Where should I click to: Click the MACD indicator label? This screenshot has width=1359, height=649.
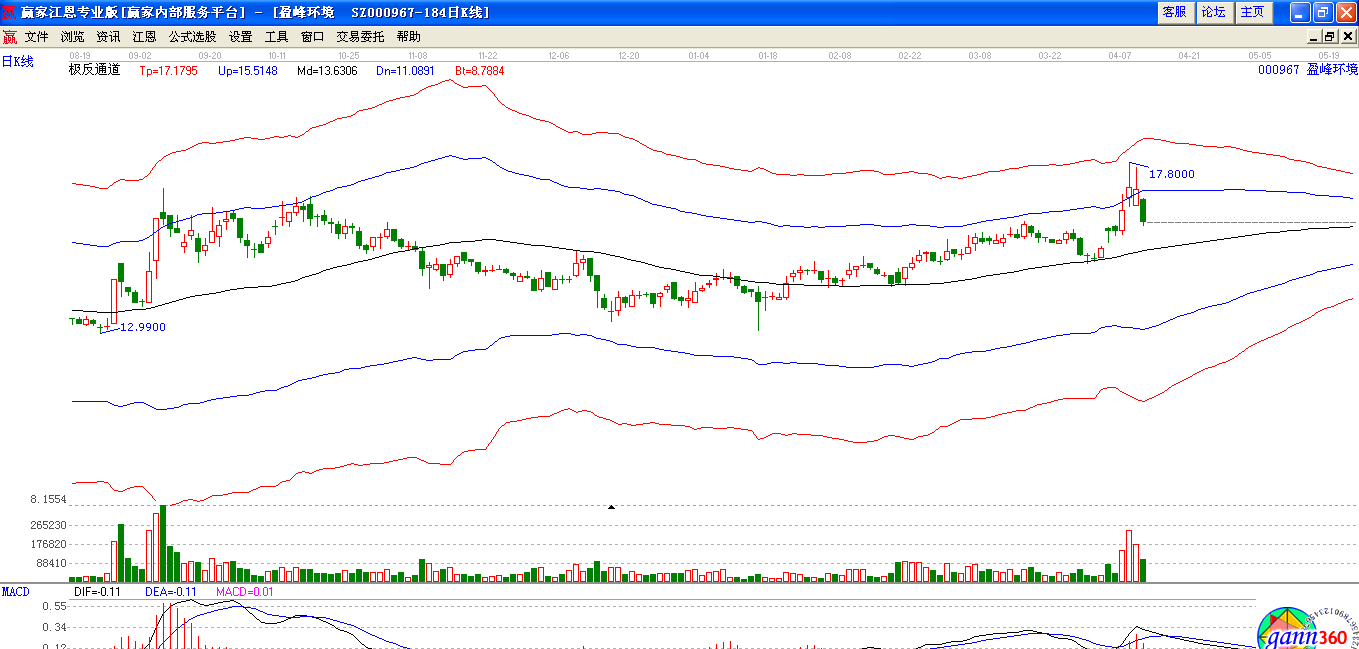tap(16, 592)
